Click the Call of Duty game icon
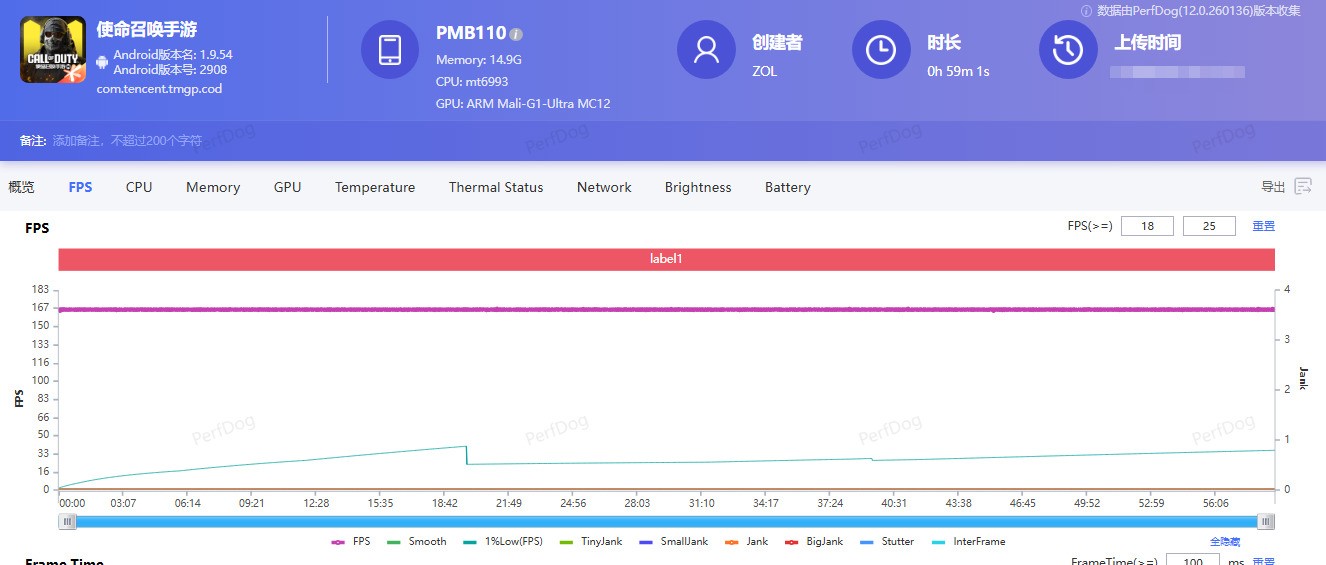This screenshot has height=565, width=1326. coord(53,50)
